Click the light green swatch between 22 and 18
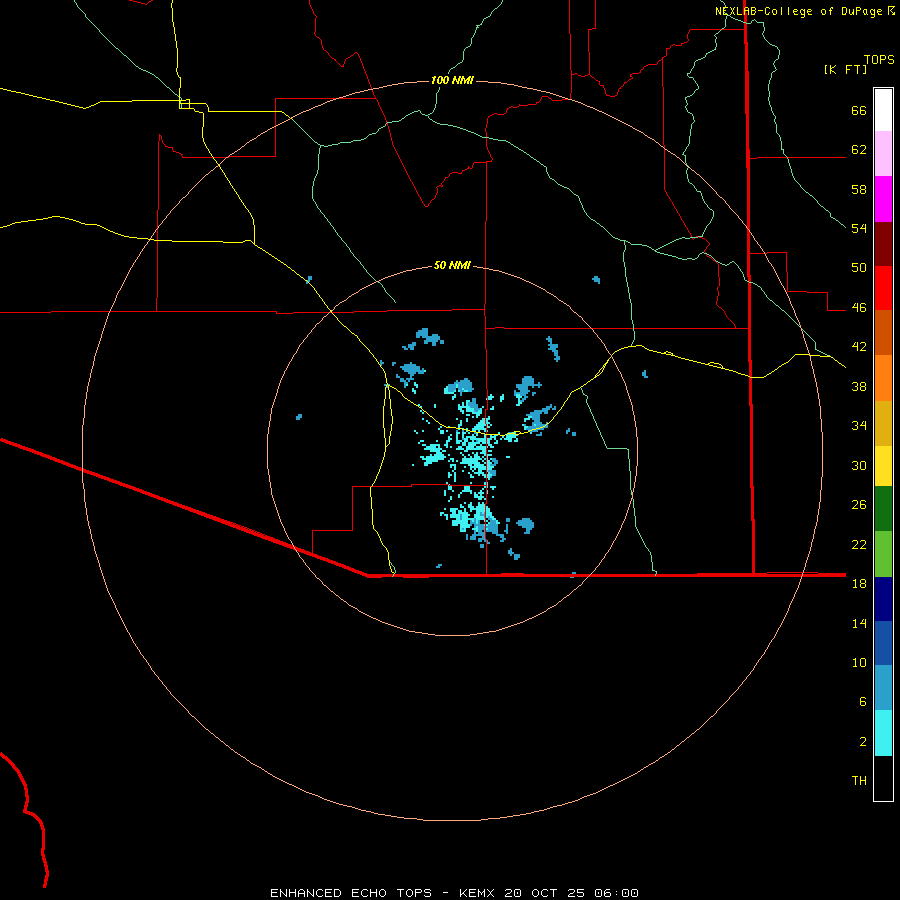The image size is (900, 900). [x=883, y=553]
